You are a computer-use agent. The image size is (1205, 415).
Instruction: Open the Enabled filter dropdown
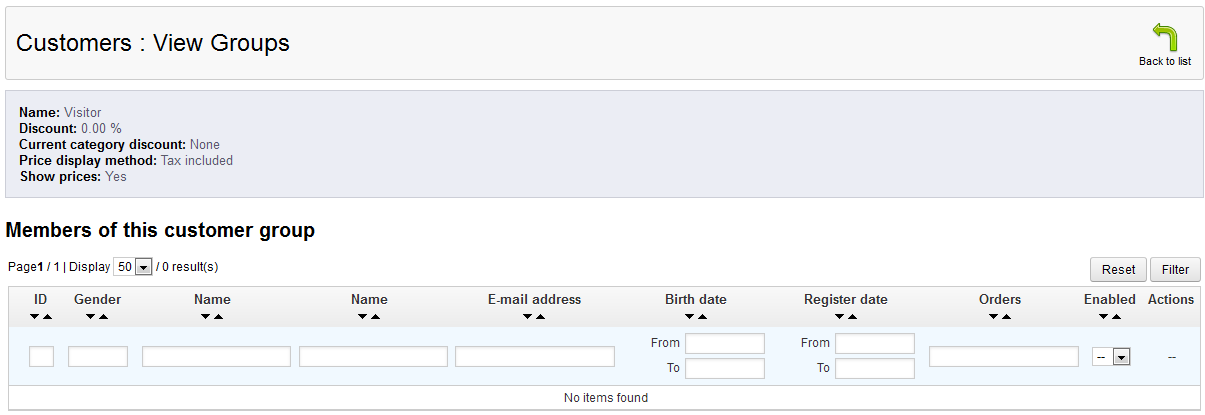pos(1110,357)
